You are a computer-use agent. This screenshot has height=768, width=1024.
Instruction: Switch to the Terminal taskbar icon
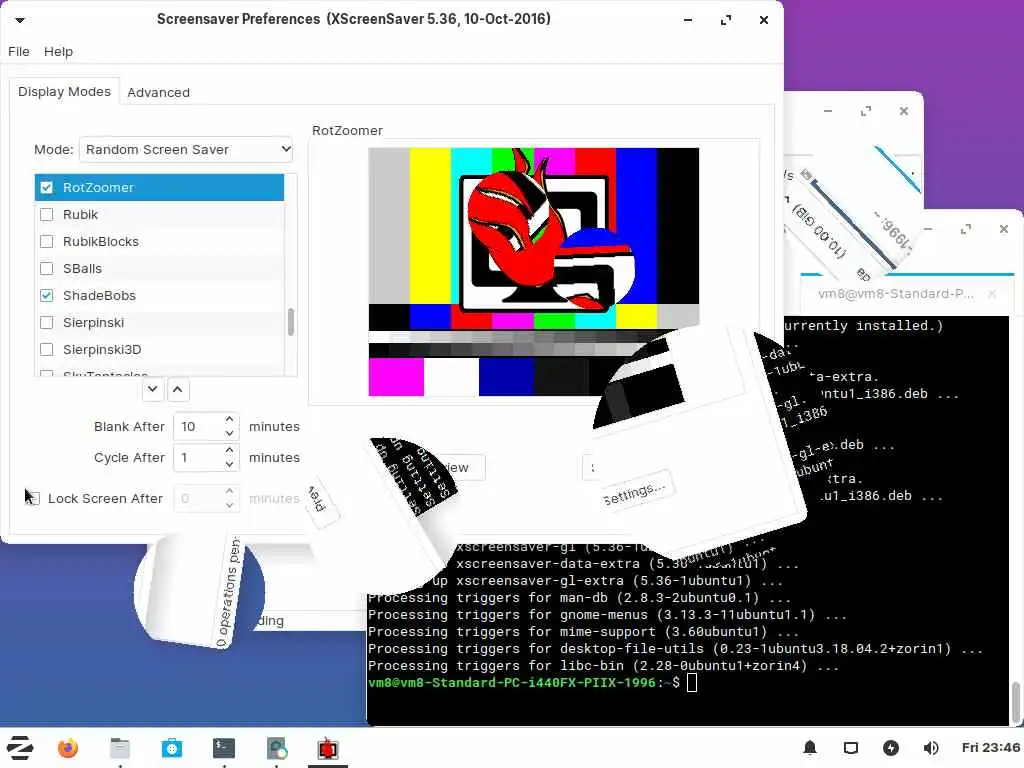click(x=224, y=748)
